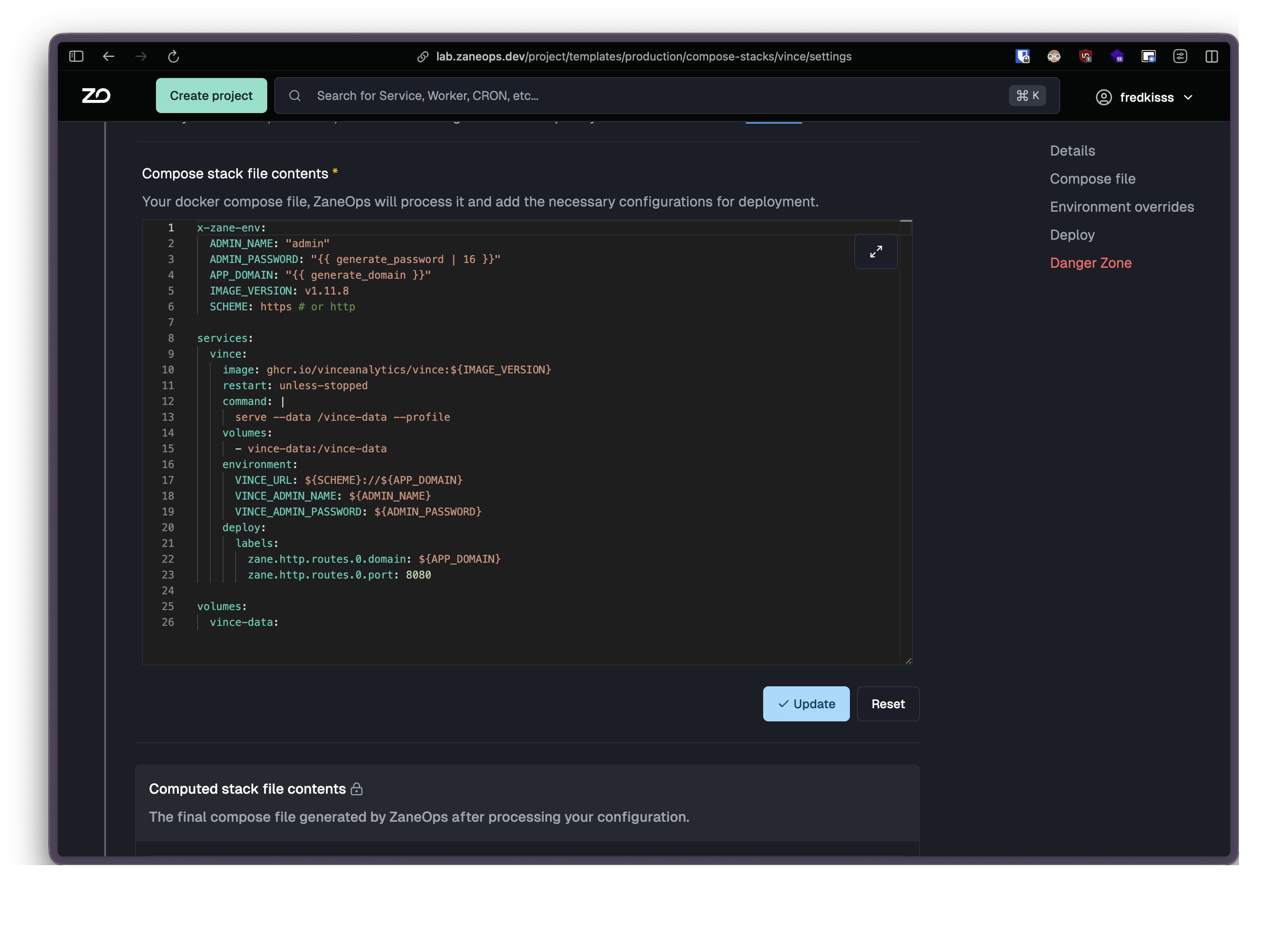1288x930 pixels.
Task: Open the Bitwarden shield extension icon
Action: [1022, 56]
